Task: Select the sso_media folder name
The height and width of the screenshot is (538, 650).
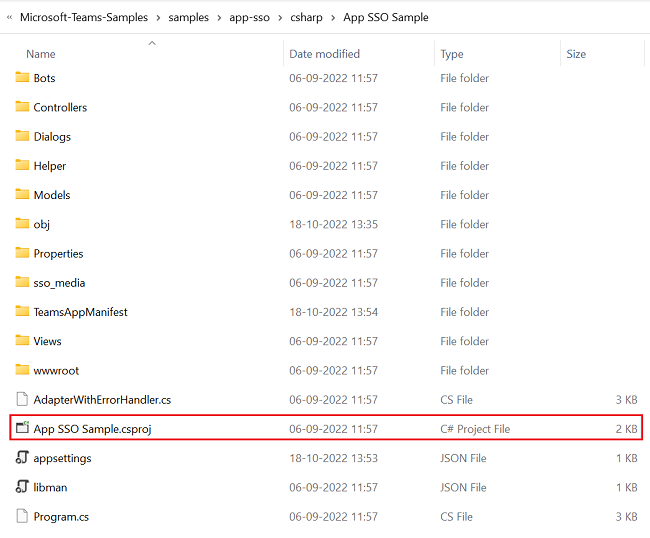Action: pos(59,283)
